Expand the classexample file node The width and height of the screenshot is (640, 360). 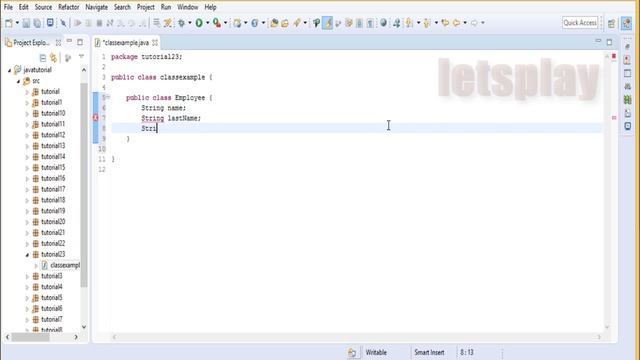[x=36, y=266]
